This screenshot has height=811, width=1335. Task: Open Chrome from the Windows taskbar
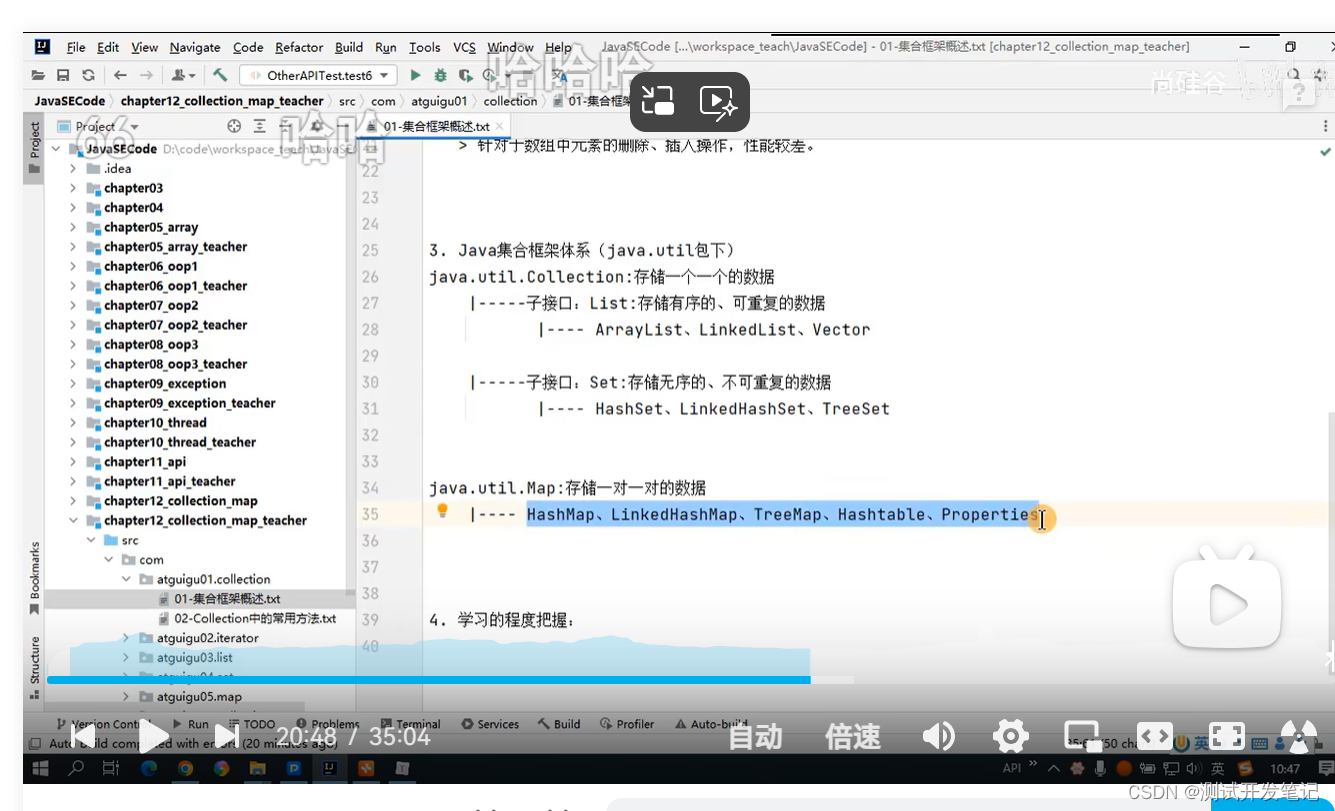pos(185,769)
